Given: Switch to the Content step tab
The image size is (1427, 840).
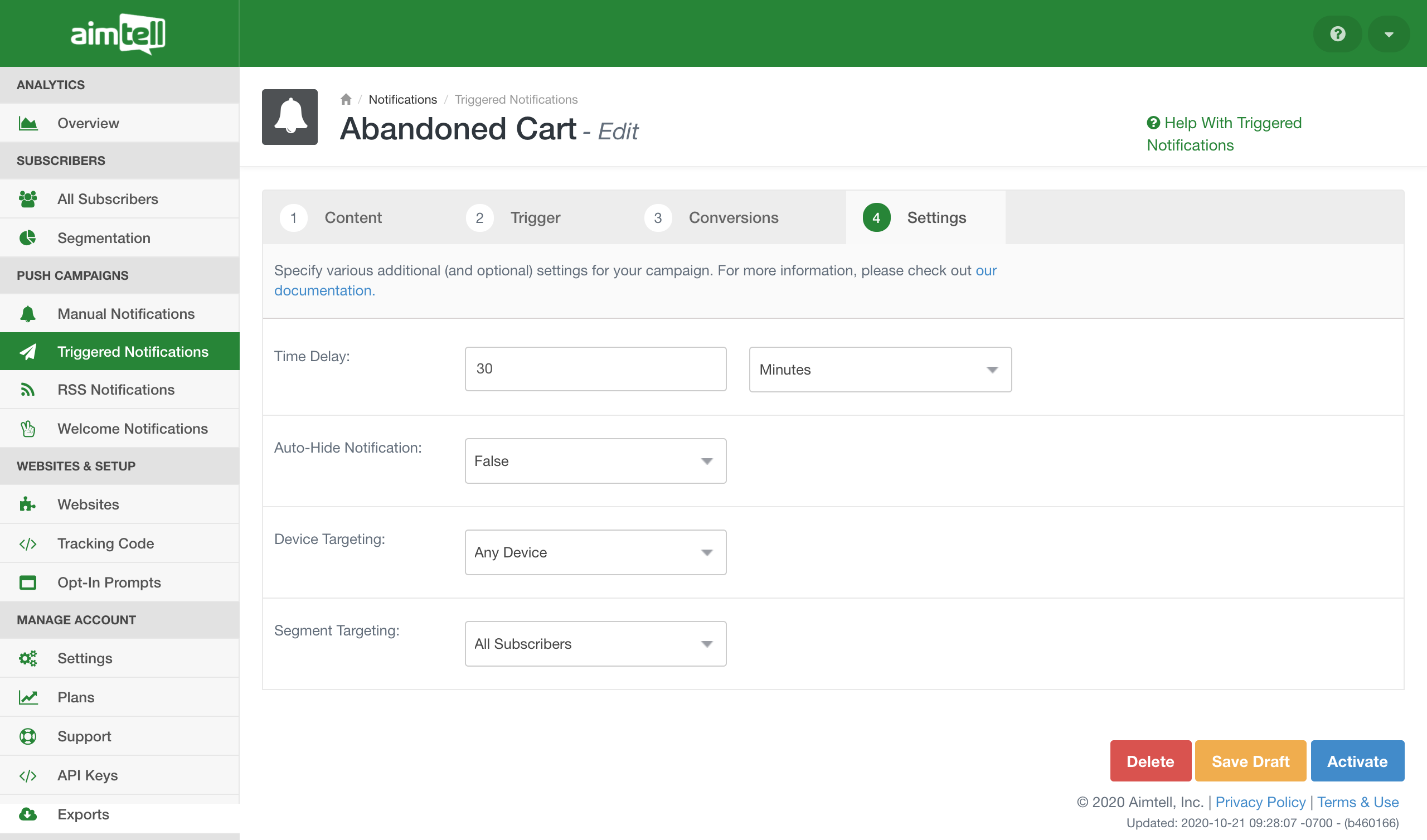Looking at the screenshot, I should point(353,217).
